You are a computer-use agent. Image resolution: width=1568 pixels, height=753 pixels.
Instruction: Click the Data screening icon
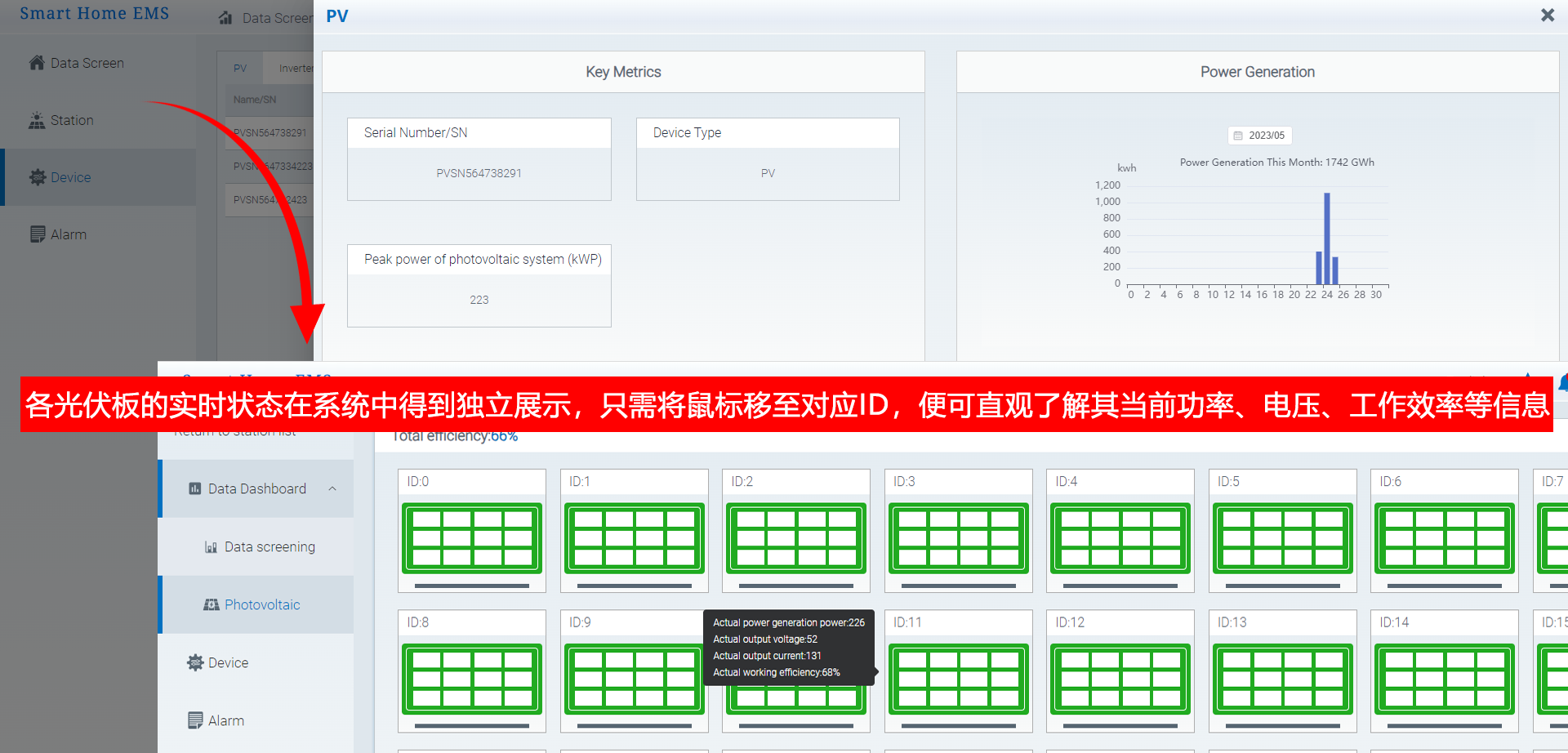coord(211,547)
